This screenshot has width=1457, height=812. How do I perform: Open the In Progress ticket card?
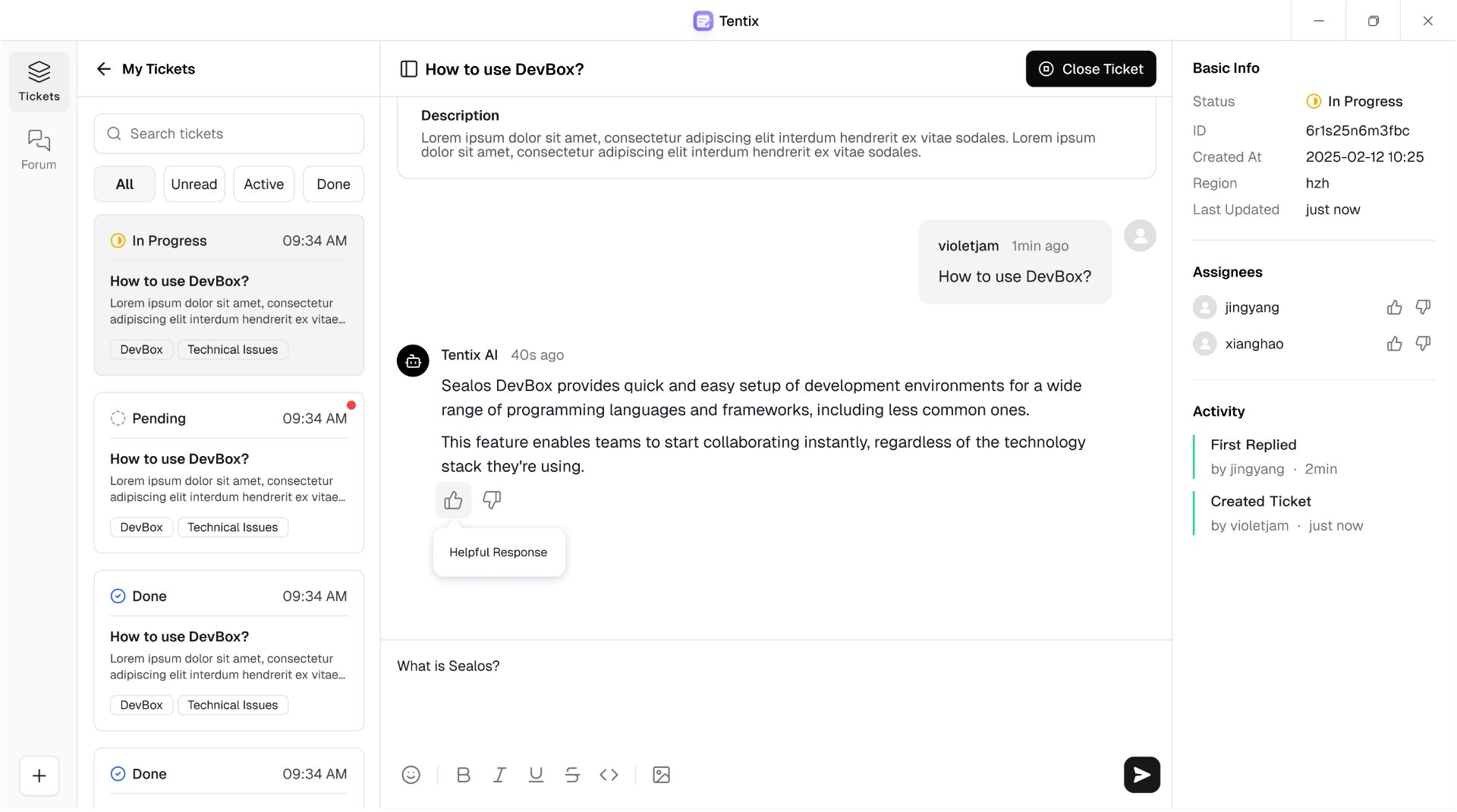coord(229,295)
